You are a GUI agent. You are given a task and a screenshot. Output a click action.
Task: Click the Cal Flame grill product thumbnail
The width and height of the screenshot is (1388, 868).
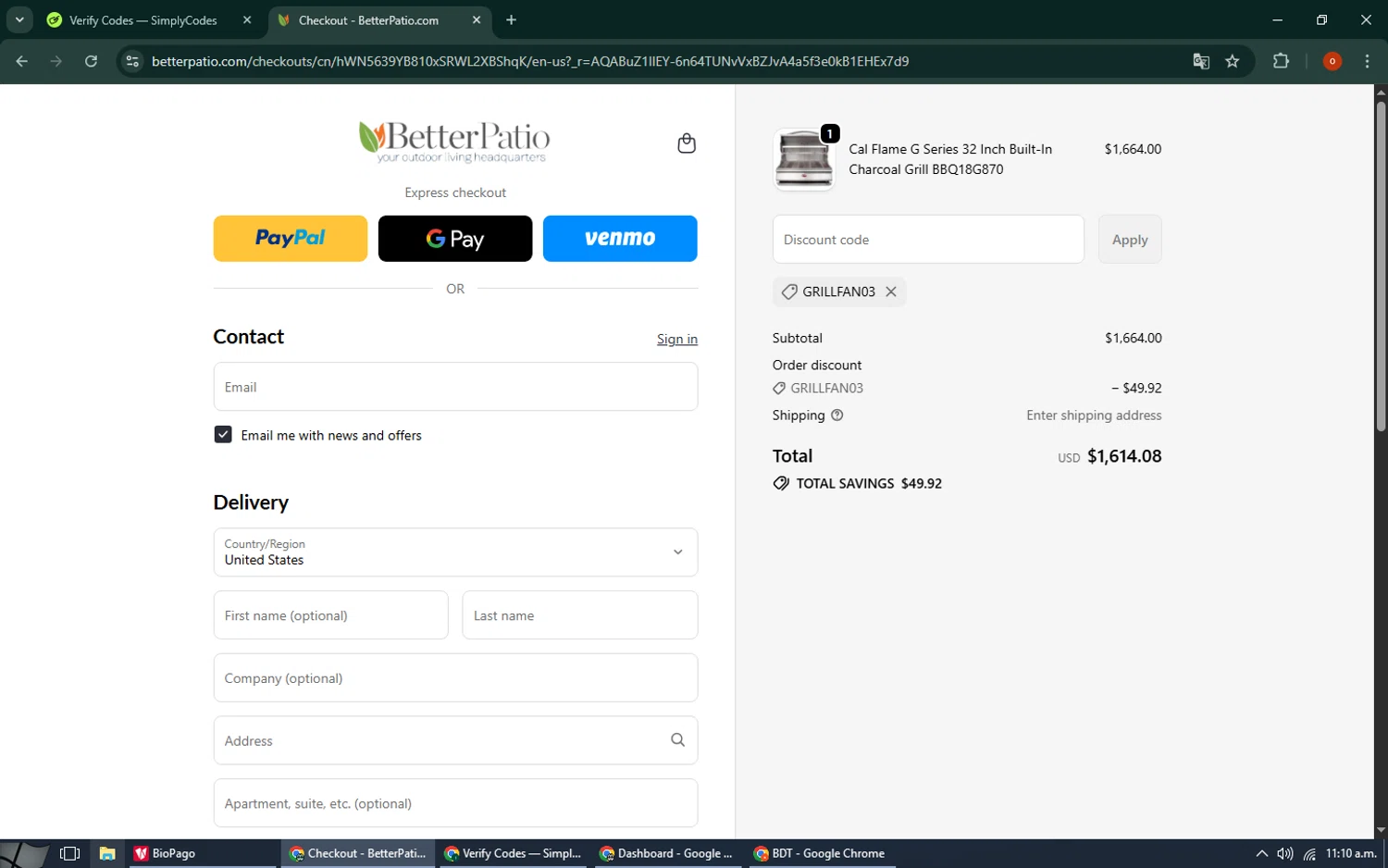point(803,159)
